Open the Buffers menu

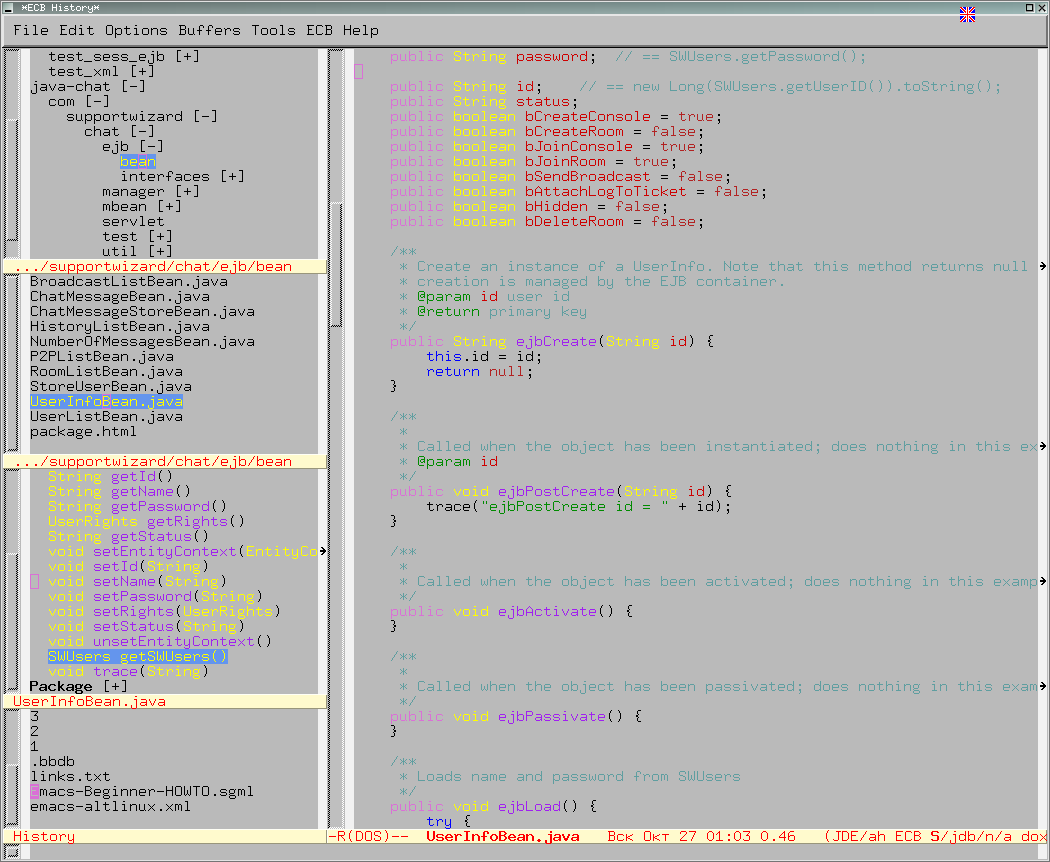[209, 30]
